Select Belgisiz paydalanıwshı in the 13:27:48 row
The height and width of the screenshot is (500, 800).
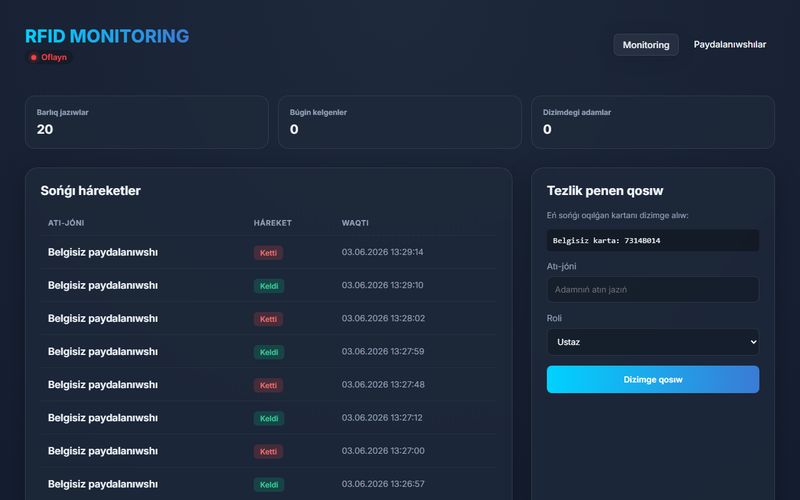[103, 385]
